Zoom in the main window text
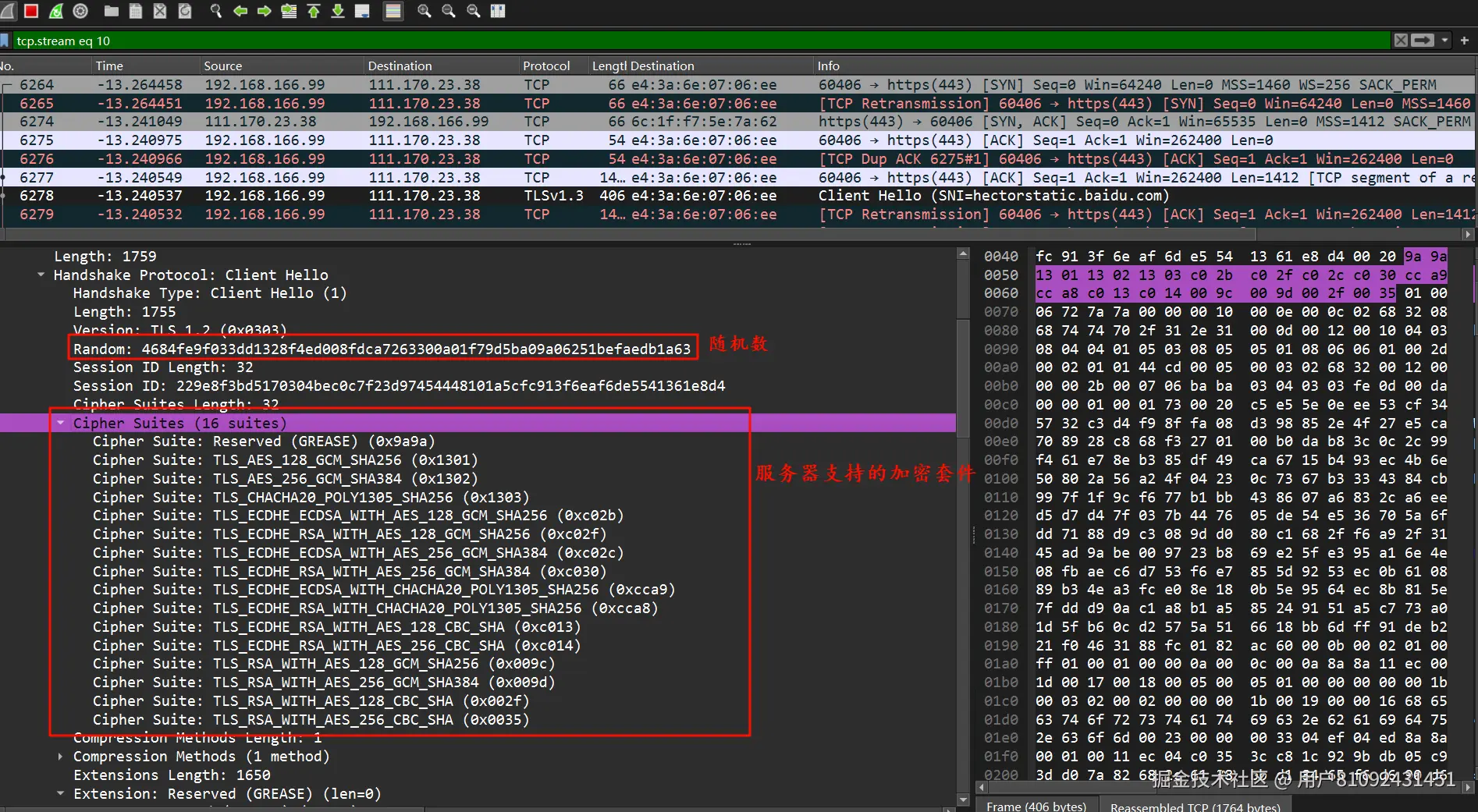The image size is (1478, 812). [x=425, y=11]
